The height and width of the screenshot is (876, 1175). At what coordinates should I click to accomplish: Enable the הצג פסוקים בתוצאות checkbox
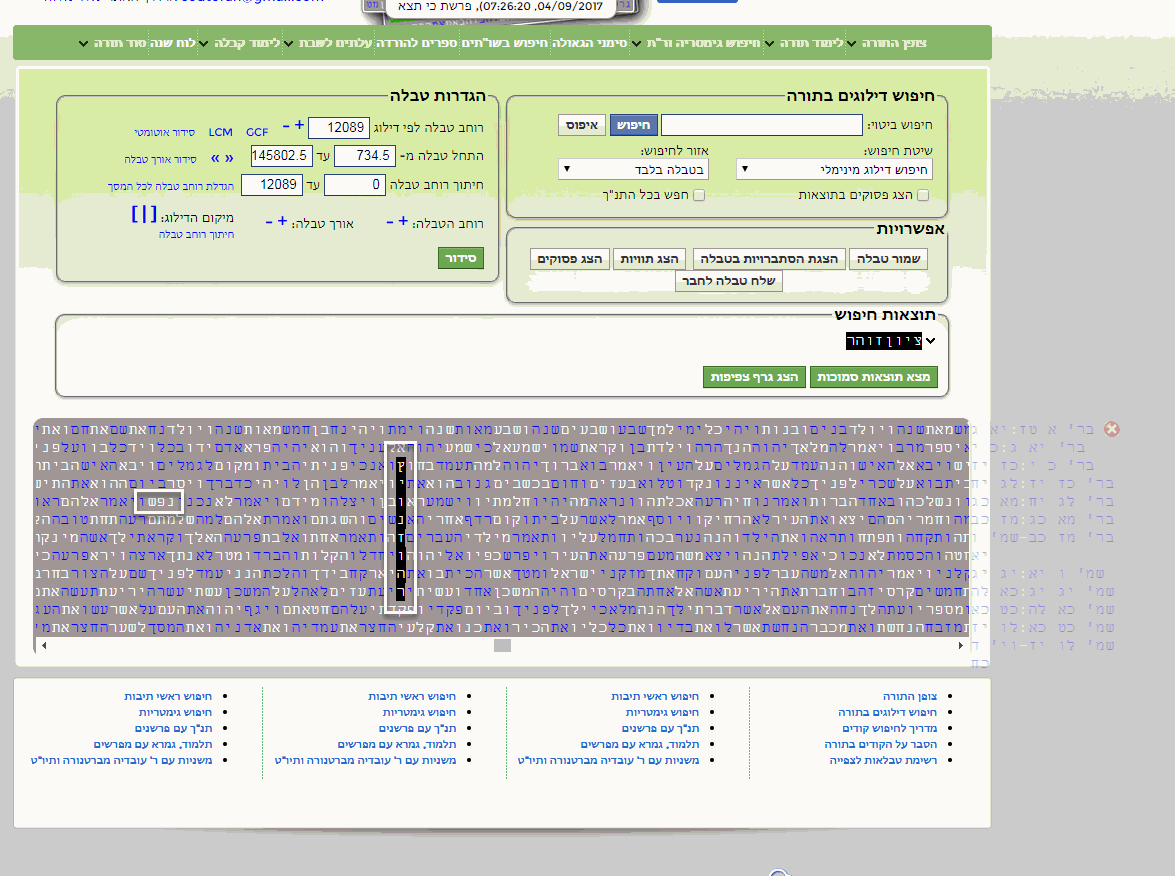pyautogui.click(x=923, y=195)
